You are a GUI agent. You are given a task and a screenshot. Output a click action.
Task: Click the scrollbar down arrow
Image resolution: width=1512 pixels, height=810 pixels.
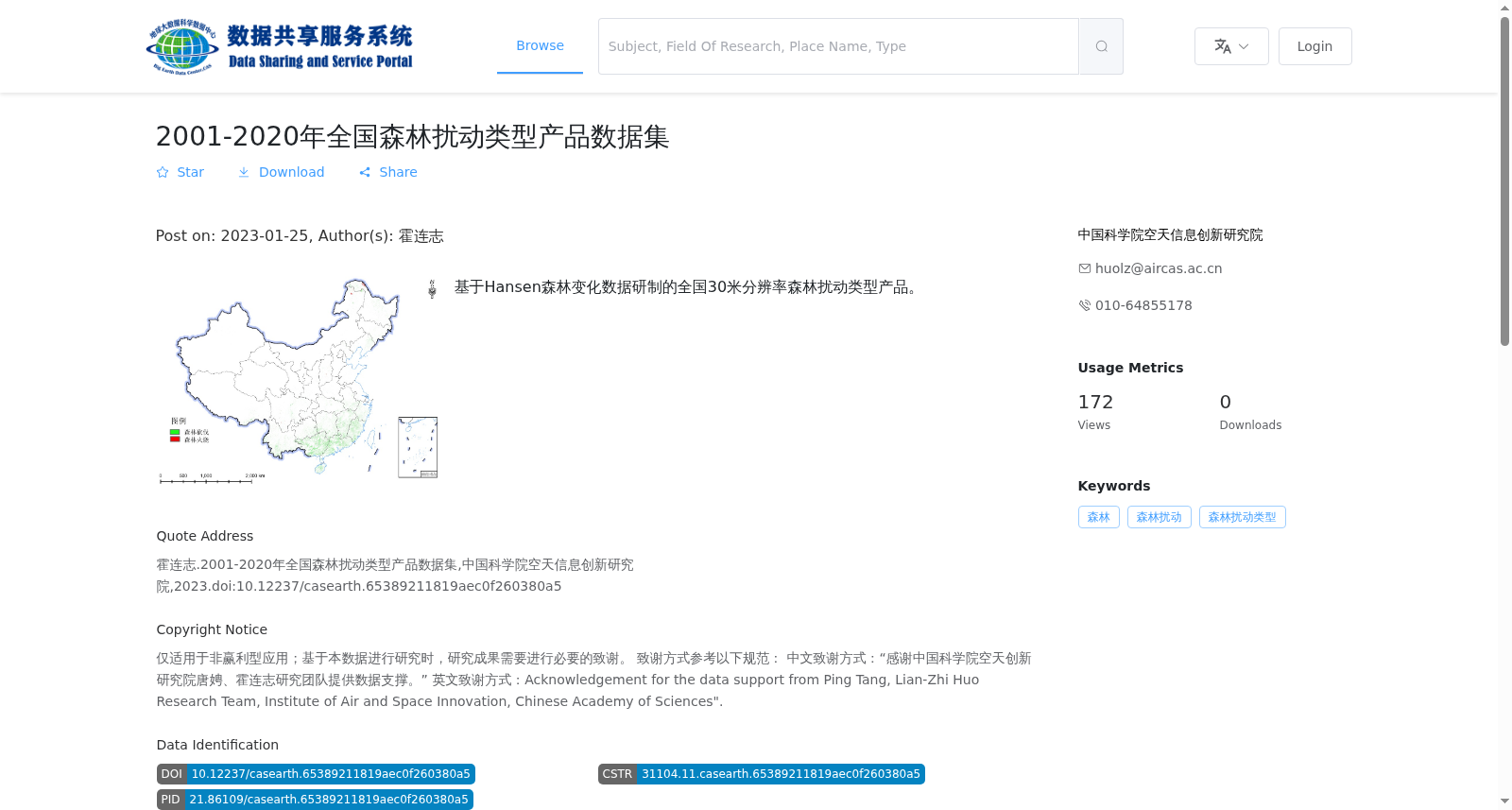tap(1504, 801)
